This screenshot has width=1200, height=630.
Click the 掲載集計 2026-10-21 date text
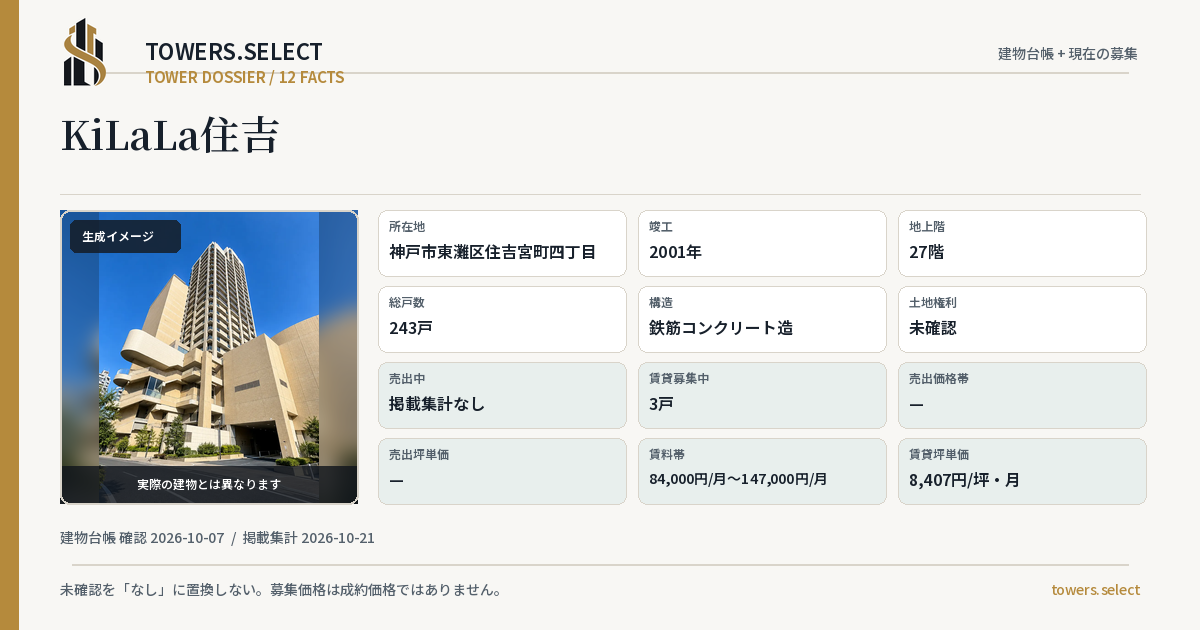[309, 538]
